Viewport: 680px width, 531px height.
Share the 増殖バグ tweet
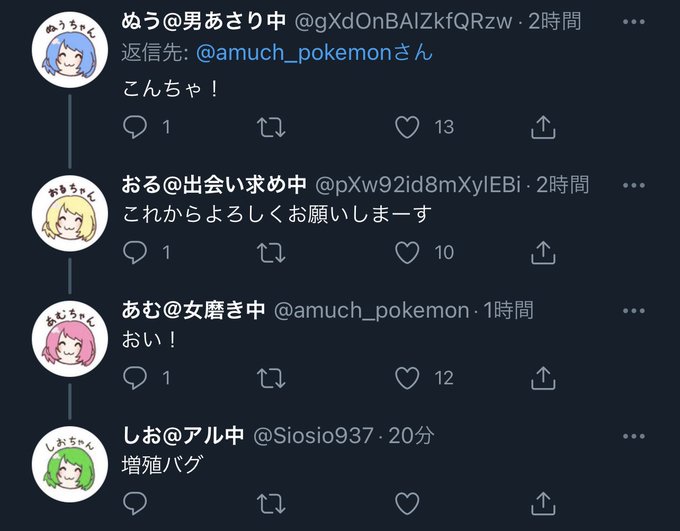[x=543, y=503]
